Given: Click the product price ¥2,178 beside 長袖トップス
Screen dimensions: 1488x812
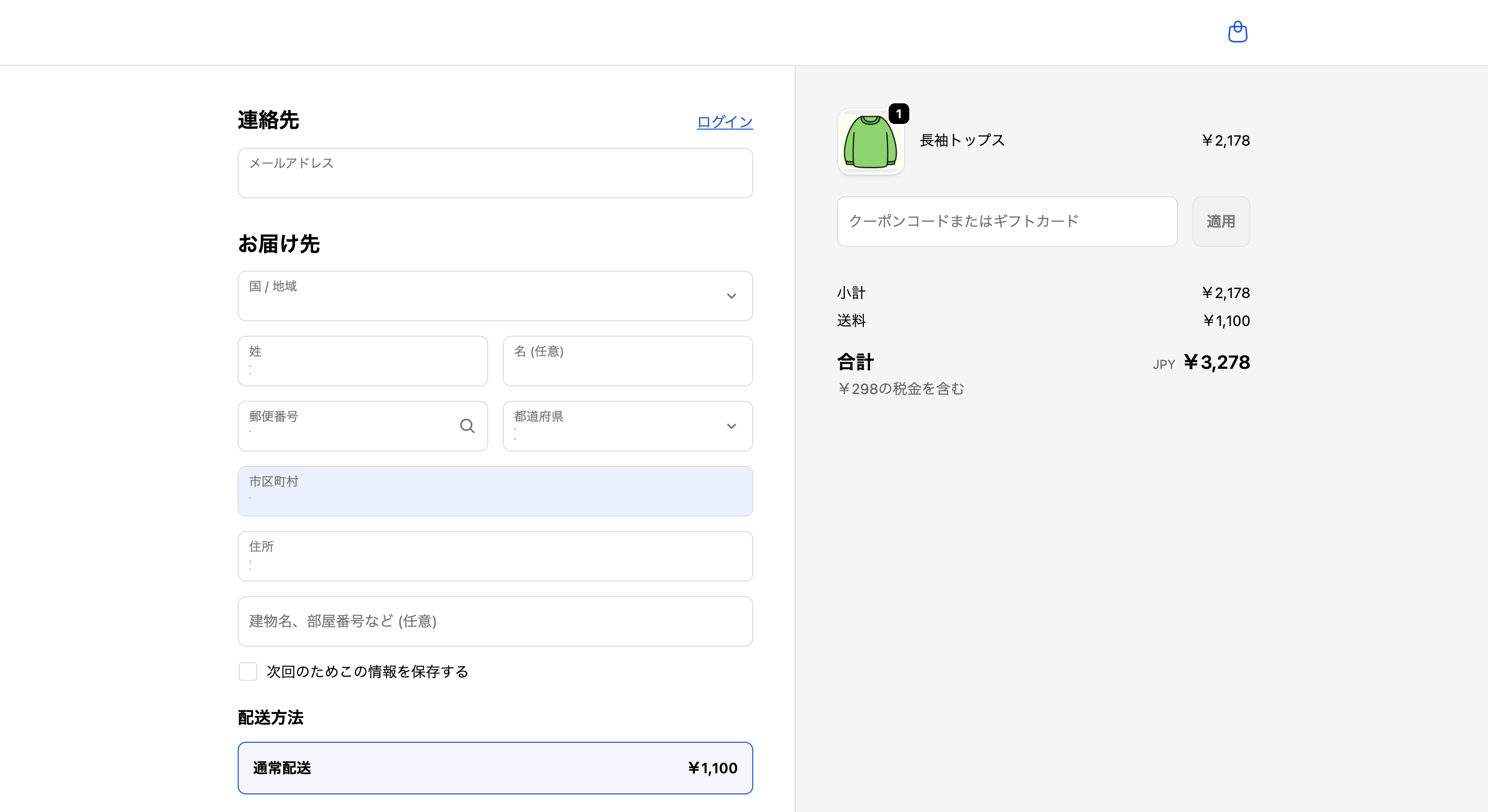Looking at the screenshot, I should coord(1226,140).
